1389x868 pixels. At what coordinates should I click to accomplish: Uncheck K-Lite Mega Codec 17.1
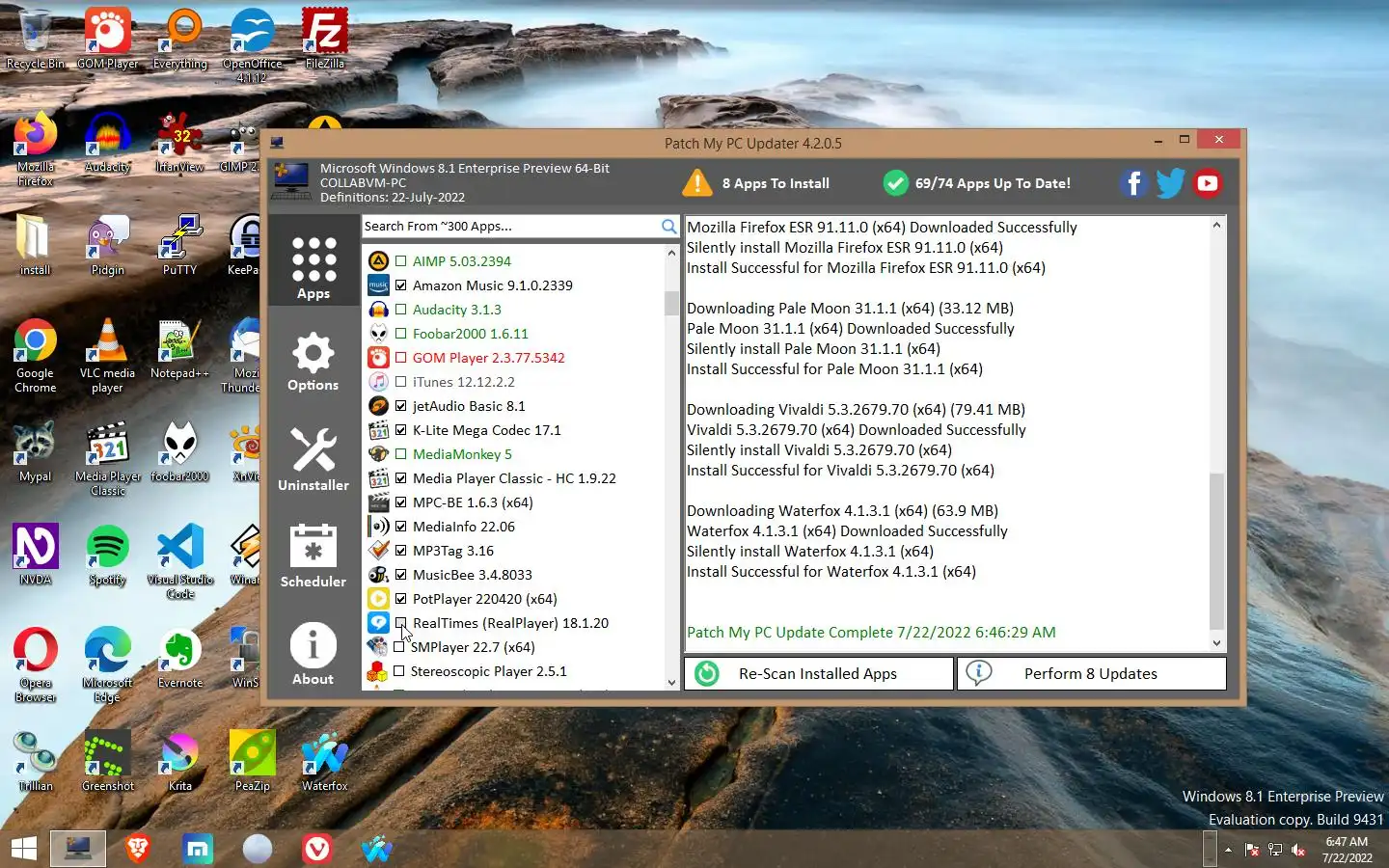point(400,430)
